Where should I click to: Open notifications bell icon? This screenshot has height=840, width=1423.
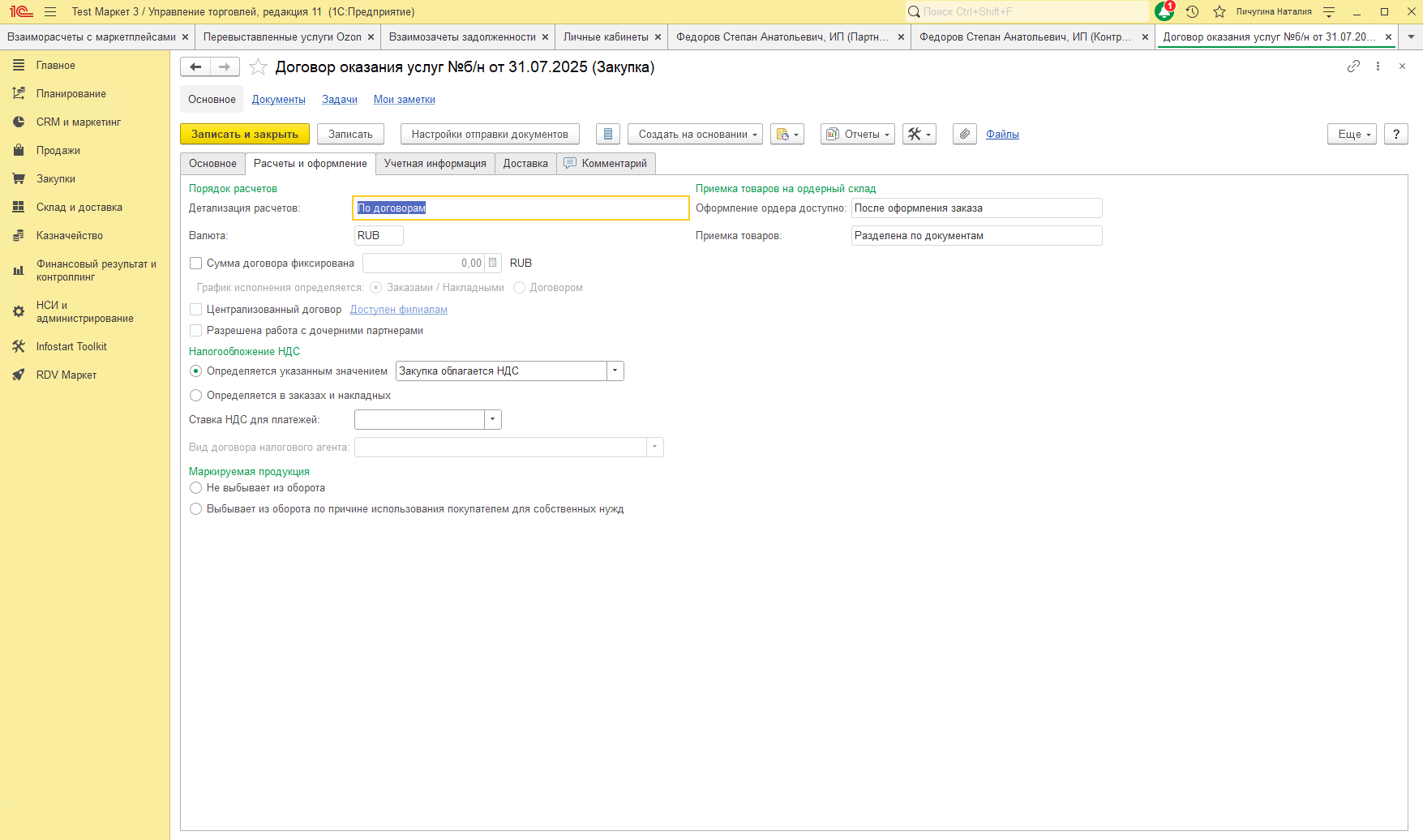(x=1164, y=11)
